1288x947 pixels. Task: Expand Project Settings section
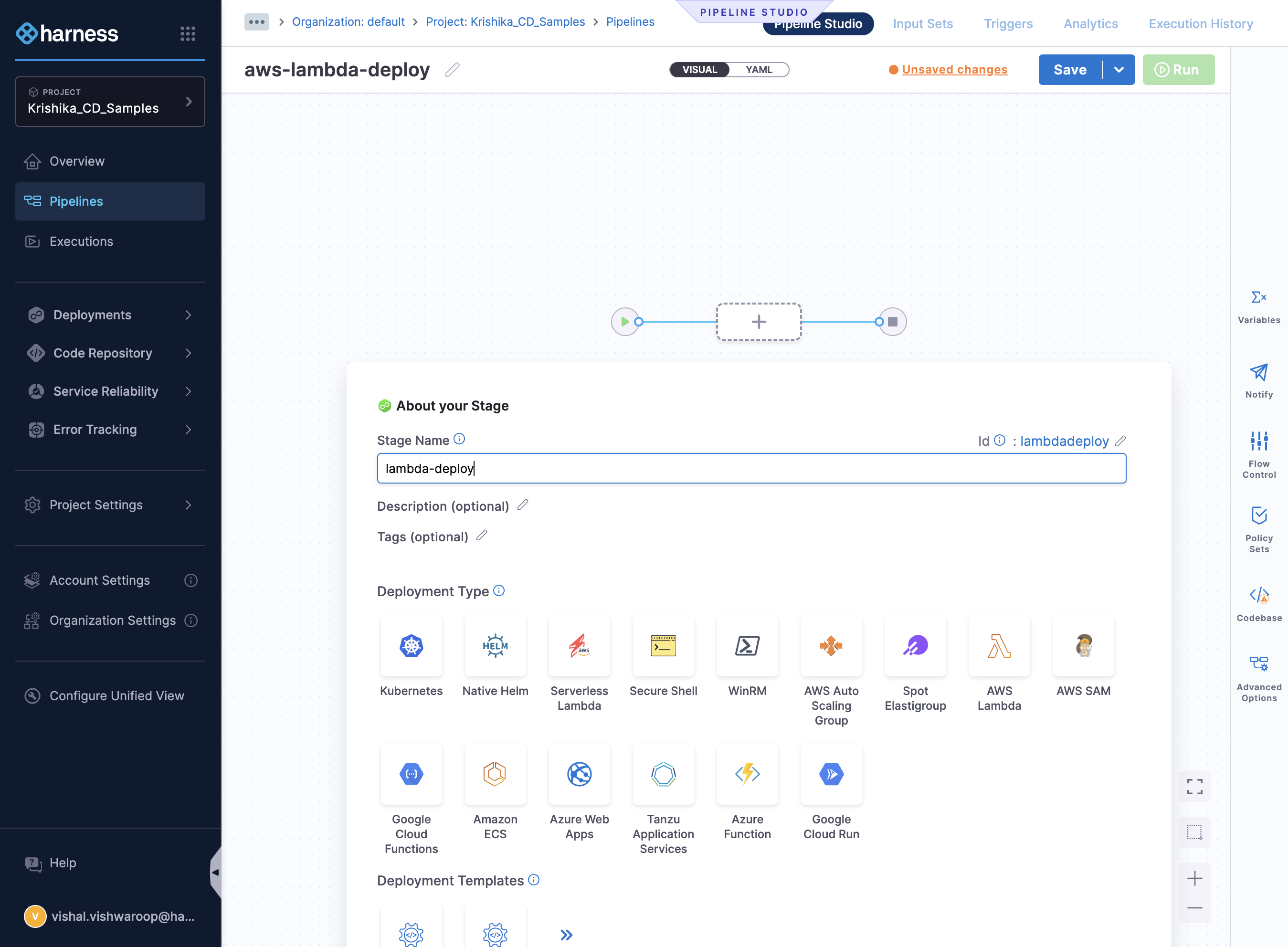110,505
